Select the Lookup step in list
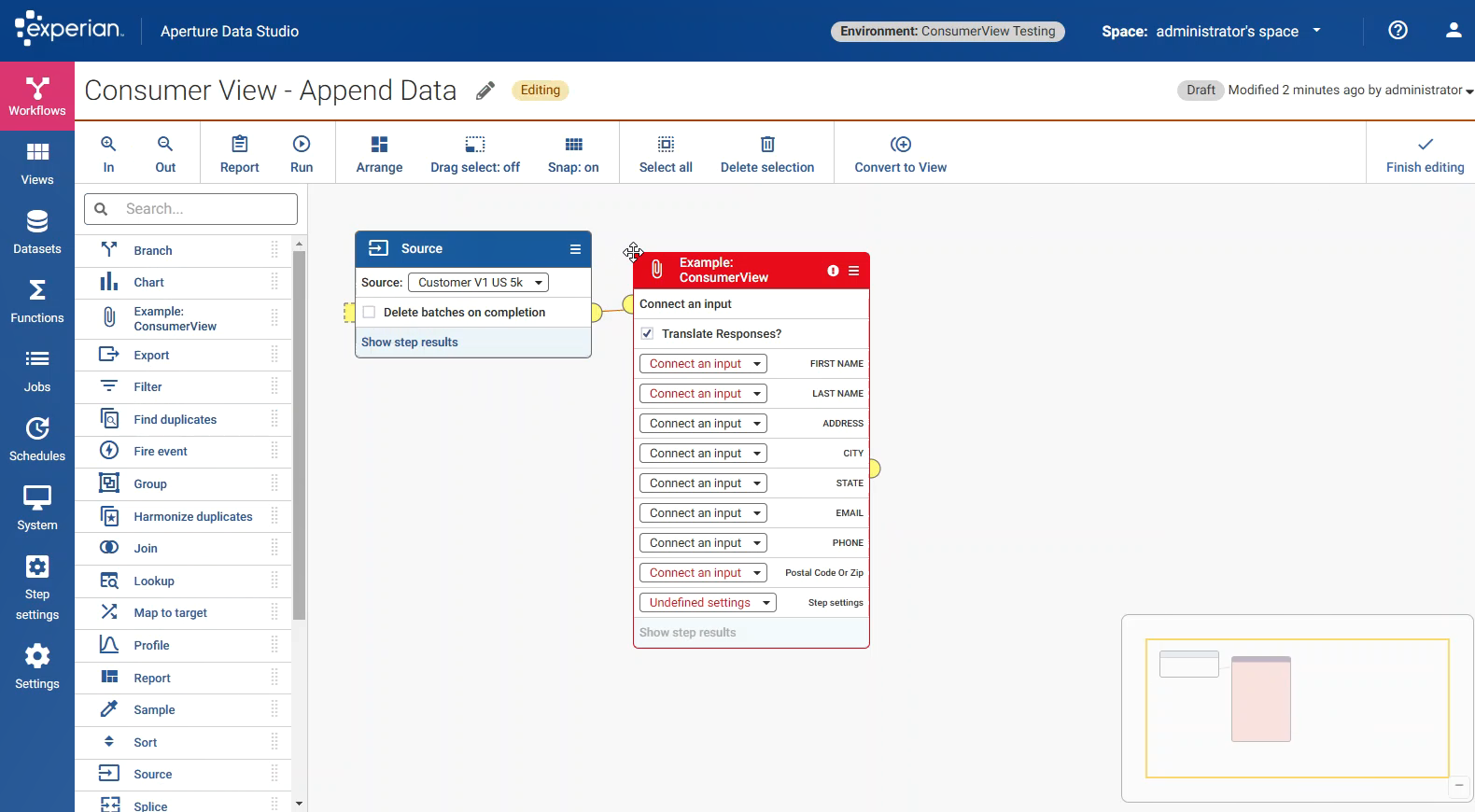The width and height of the screenshot is (1475, 812). (x=183, y=581)
